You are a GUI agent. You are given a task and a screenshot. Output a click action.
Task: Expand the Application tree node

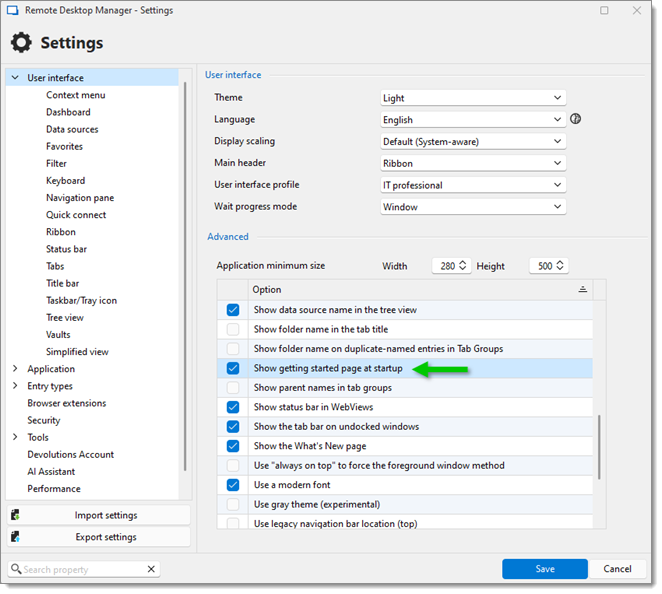[15, 369]
